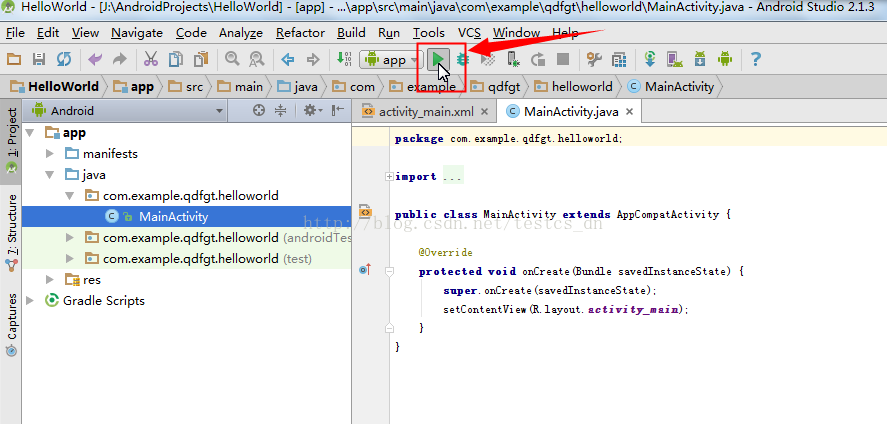887x424 pixels.
Task: Open the Build menu
Action: pos(351,33)
